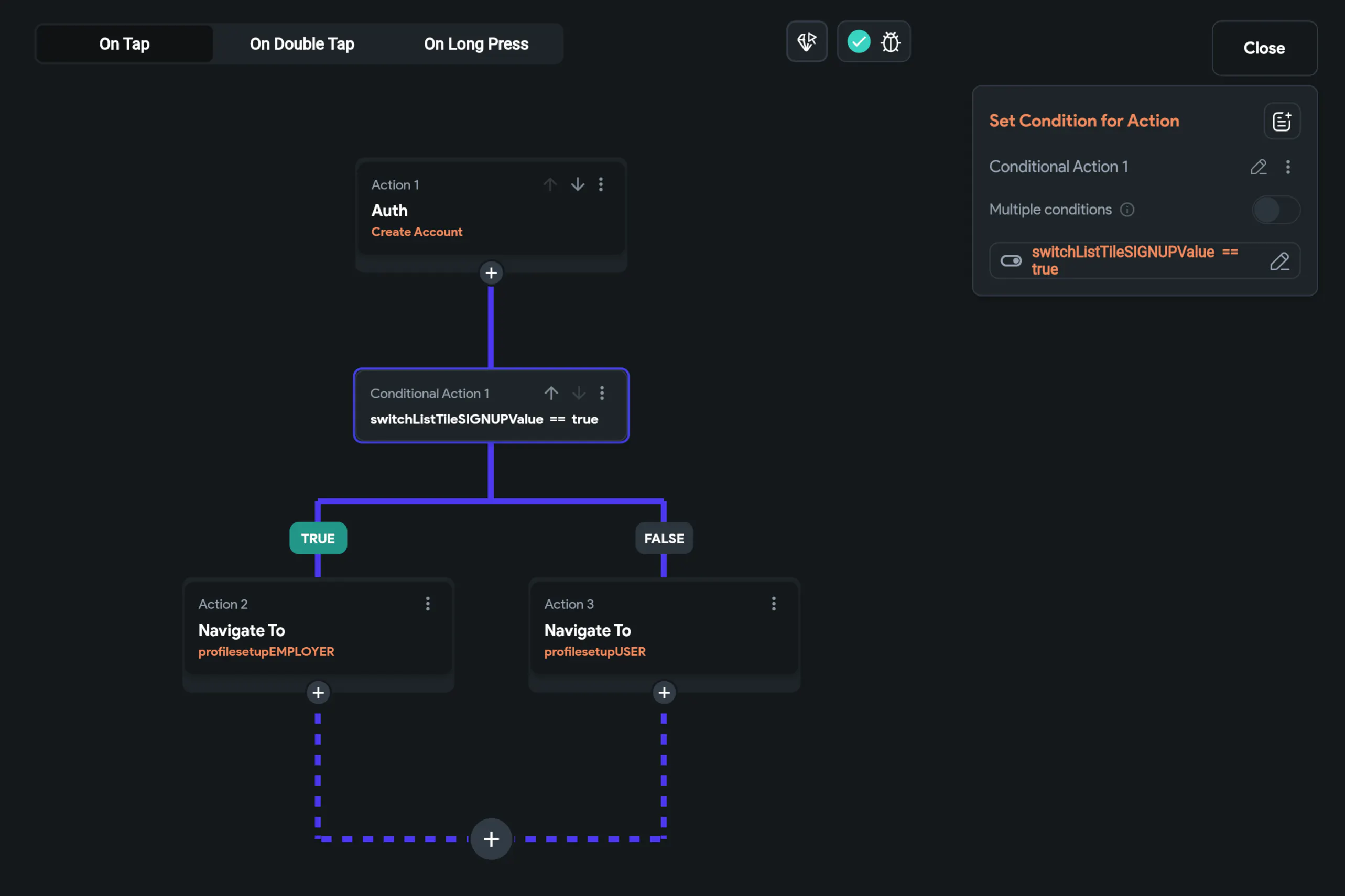The height and width of the screenshot is (896, 1345).
Task: Enable the Multiple conditions toggle
Action: click(x=1275, y=210)
